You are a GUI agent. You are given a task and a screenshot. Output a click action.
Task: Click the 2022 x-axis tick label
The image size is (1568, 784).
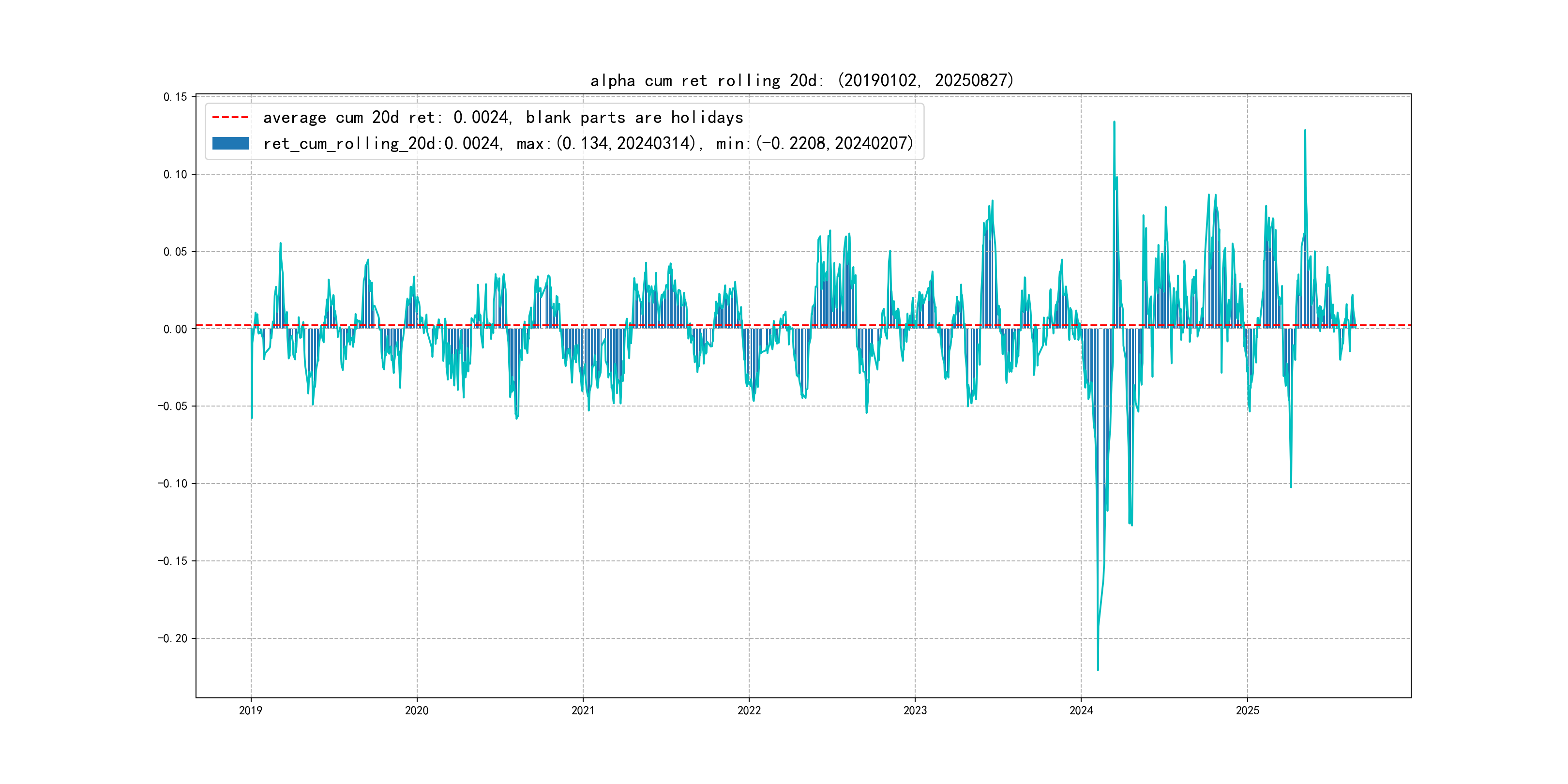pos(749,710)
